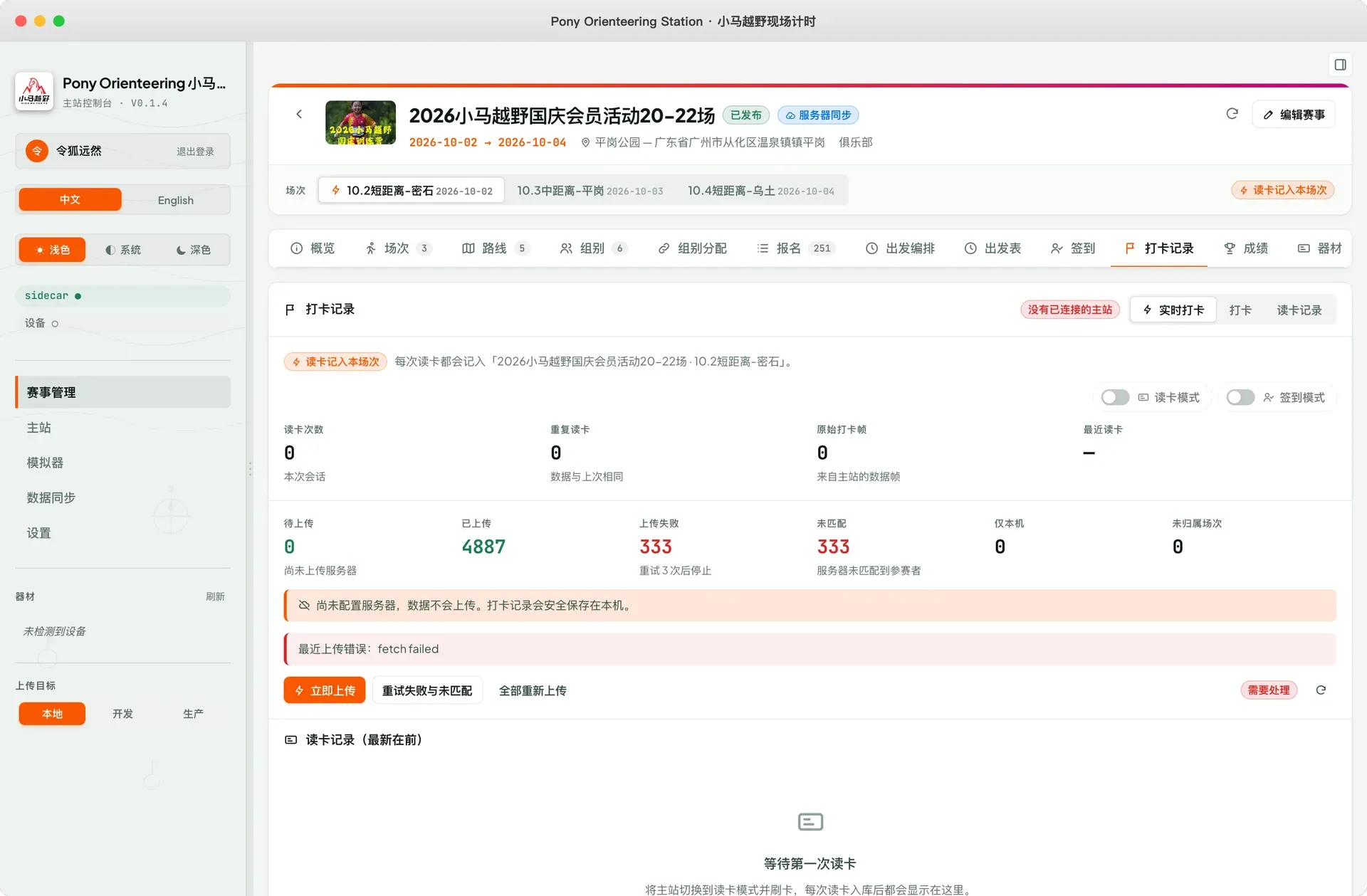Switch theme to 系统 mode

point(122,250)
